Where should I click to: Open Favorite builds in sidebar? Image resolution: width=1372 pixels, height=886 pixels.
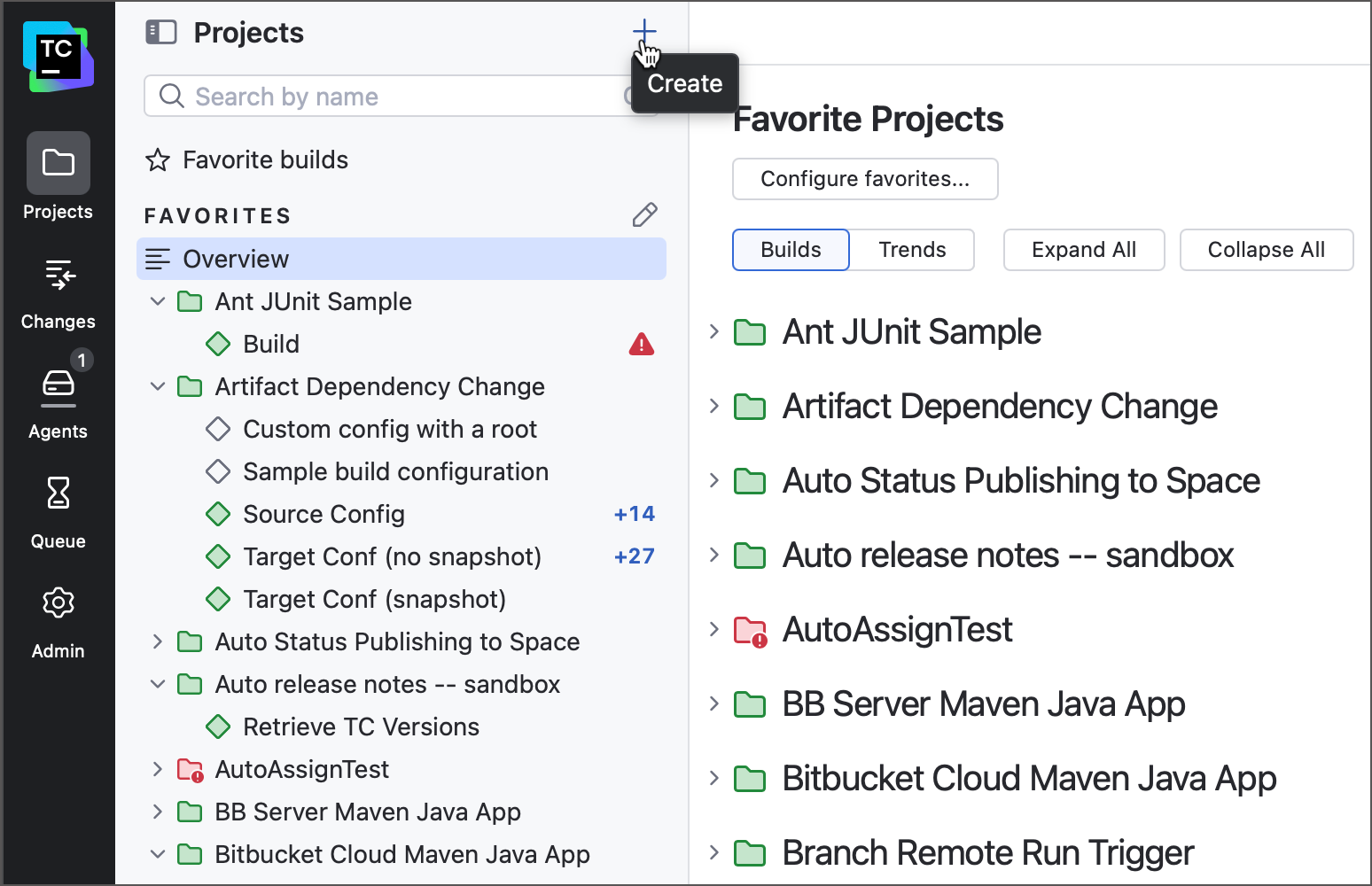(x=264, y=160)
